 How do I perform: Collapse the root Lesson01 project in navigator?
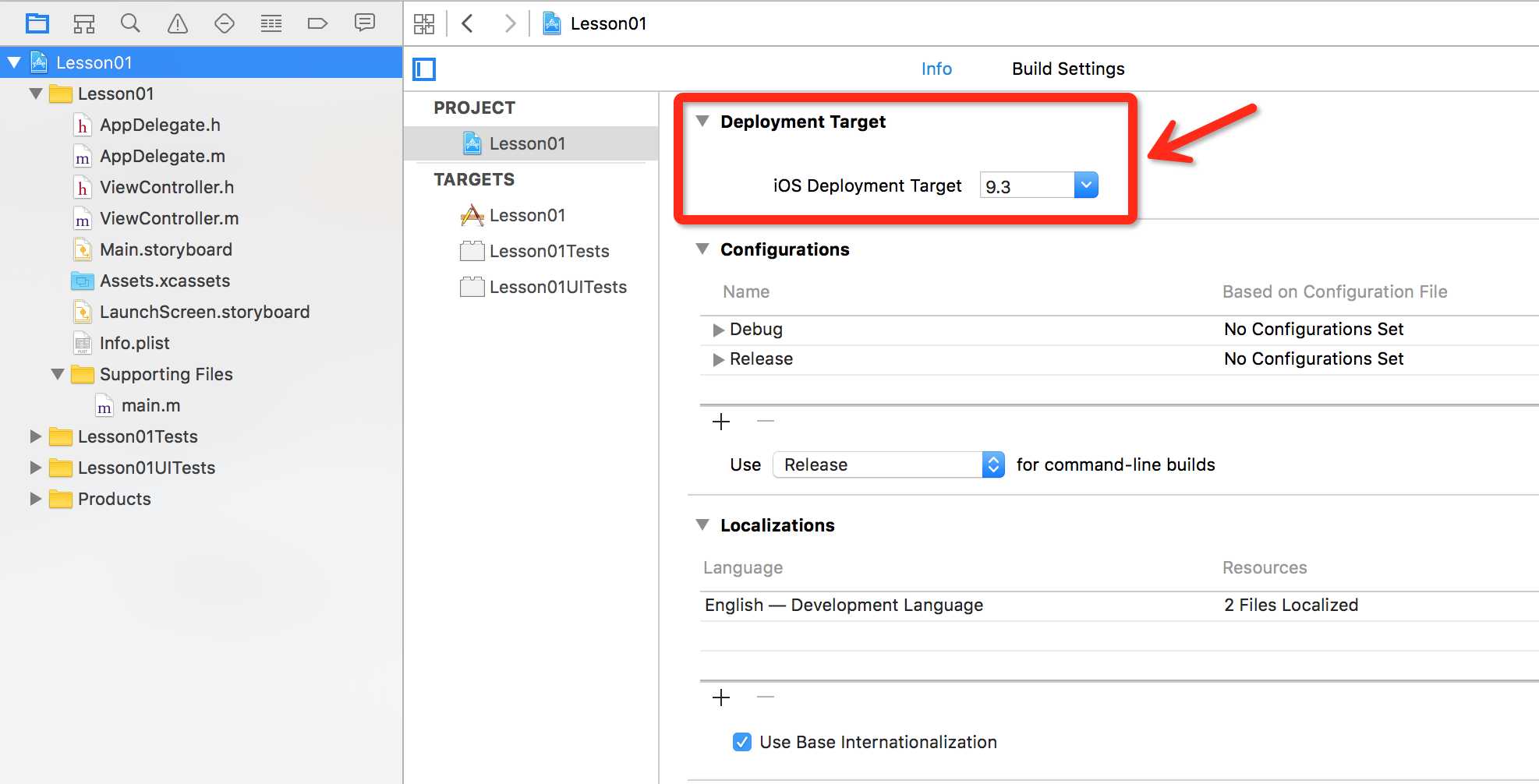[14, 62]
